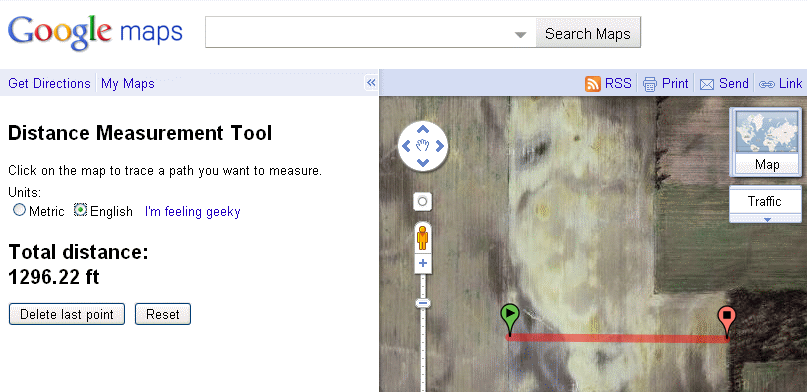Open the Get Directions tab
Image resolution: width=807 pixels, height=392 pixels.
coord(49,83)
